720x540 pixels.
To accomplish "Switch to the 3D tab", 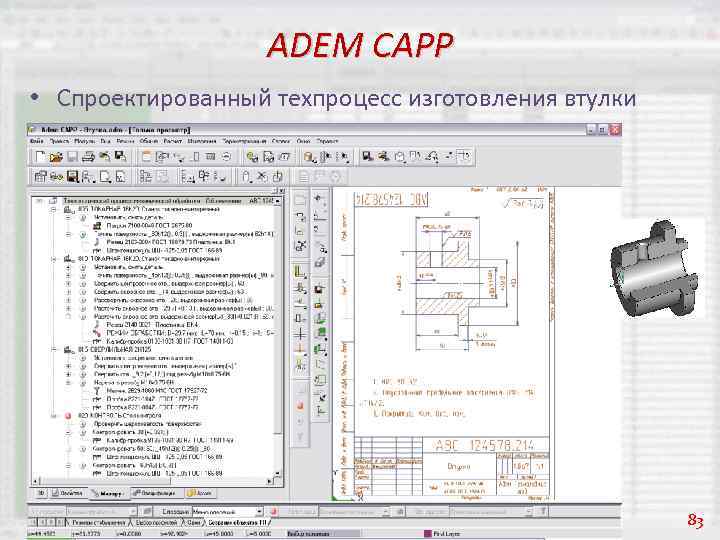I will (41, 493).
